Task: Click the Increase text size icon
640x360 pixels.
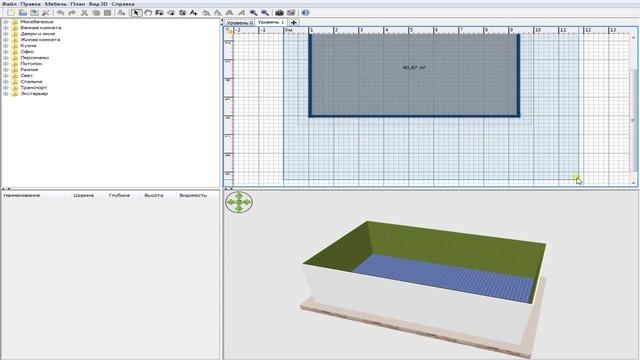Action: [x=207, y=13]
